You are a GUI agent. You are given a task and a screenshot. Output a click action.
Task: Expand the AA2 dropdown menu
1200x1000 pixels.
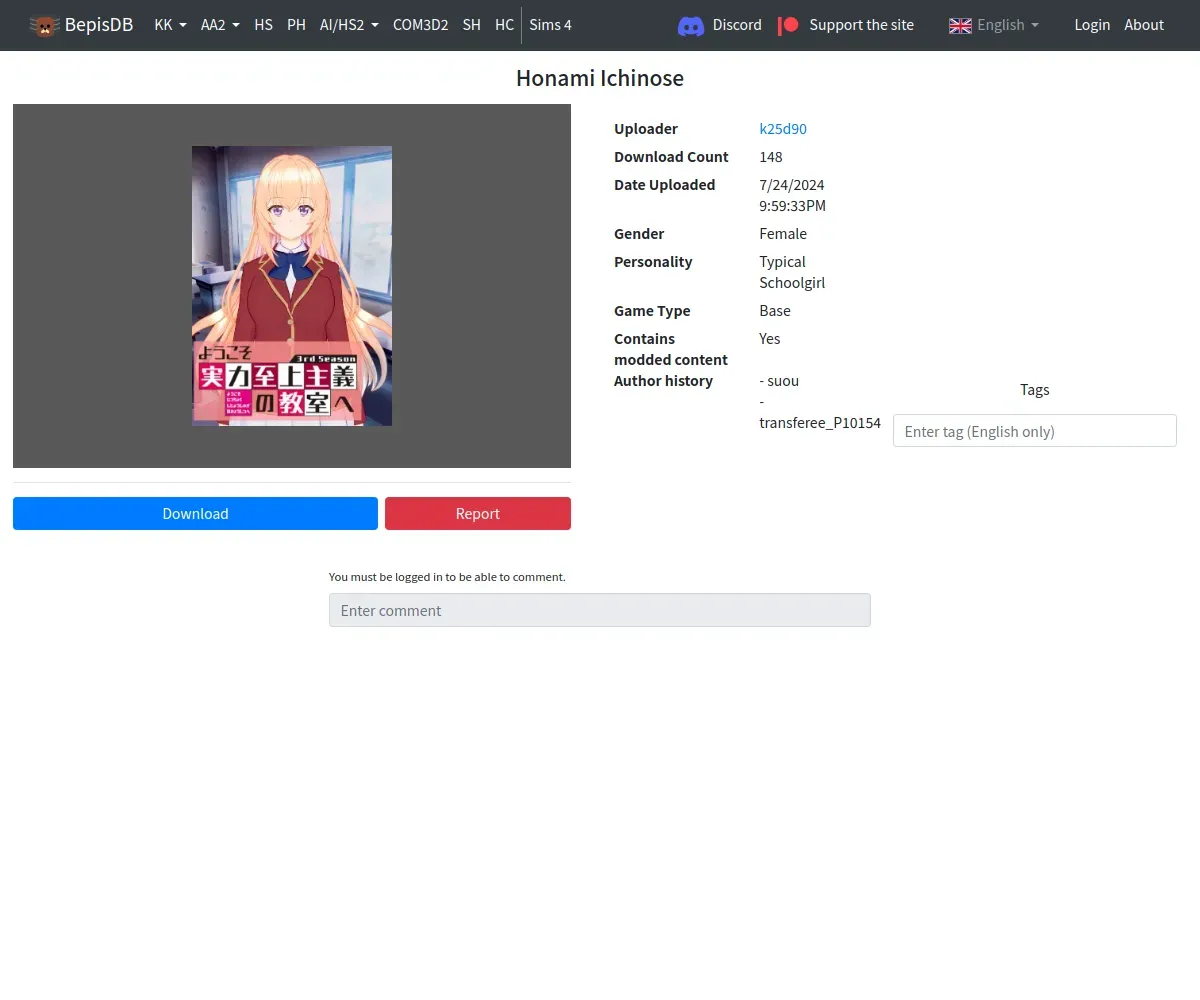pyautogui.click(x=220, y=25)
